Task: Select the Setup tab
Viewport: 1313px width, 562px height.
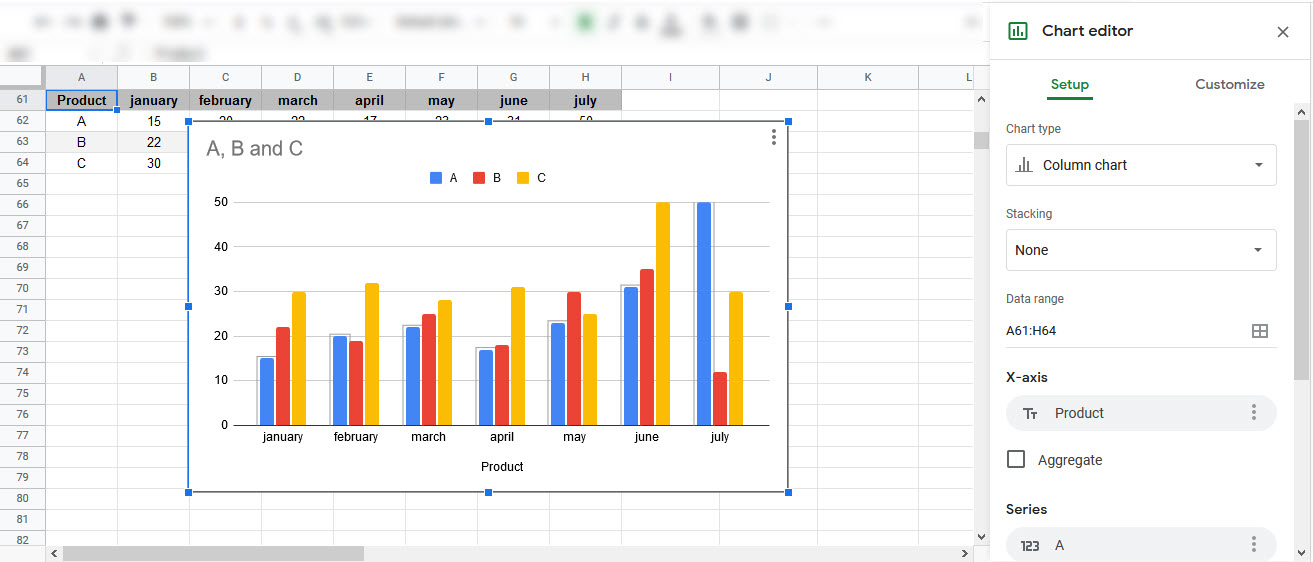Action: 1069,85
